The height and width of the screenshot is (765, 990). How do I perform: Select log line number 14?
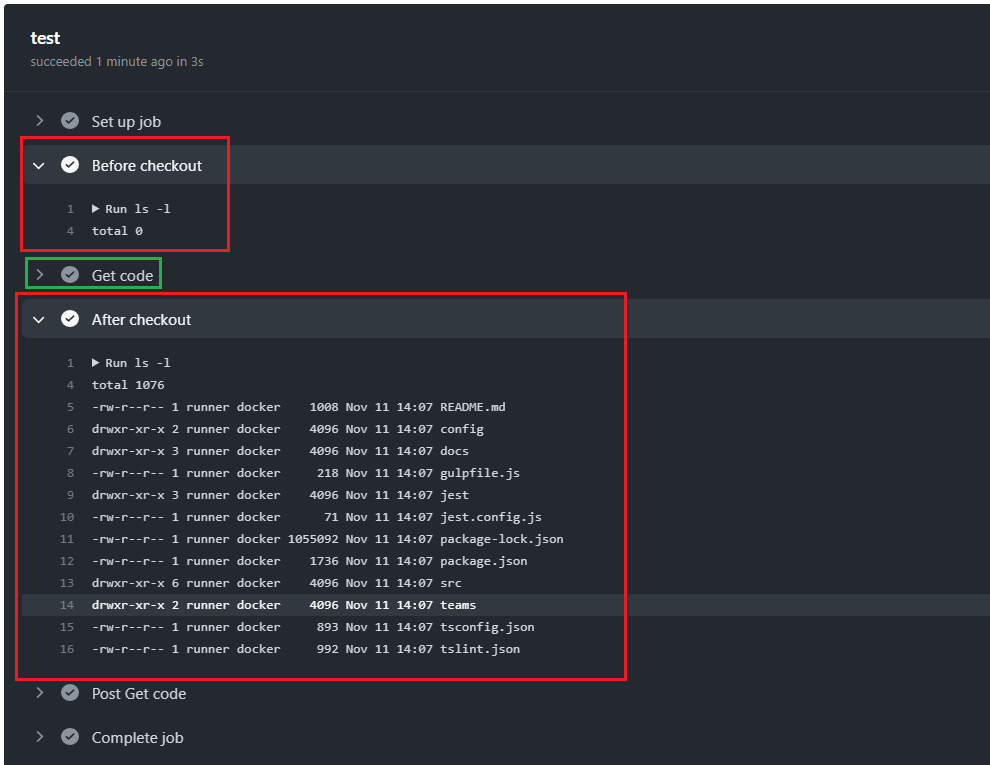67,605
